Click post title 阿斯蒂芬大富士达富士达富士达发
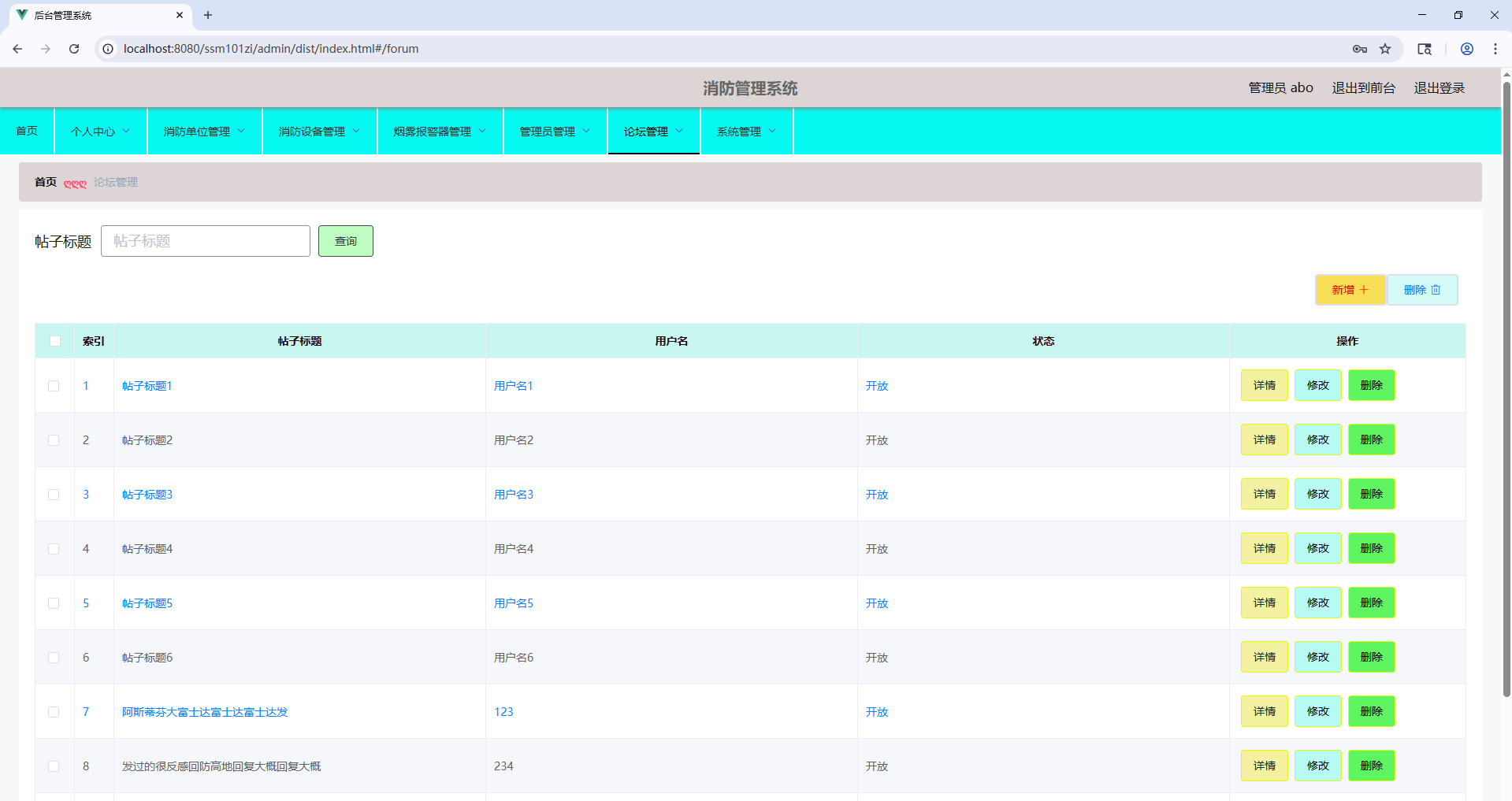1512x801 pixels. click(x=205, y=712)
